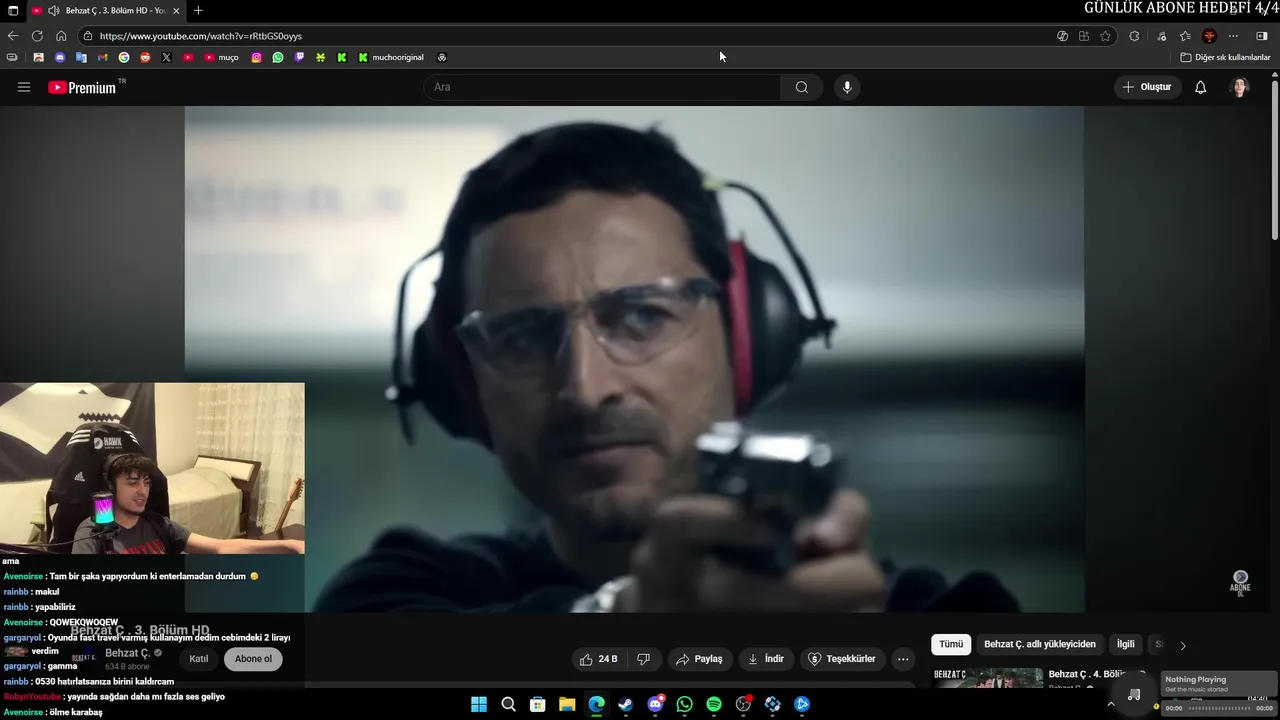Mute the tab using its speaker icon
The height and width of the screenshot is (720, 1280).
(x=53, y=10)
